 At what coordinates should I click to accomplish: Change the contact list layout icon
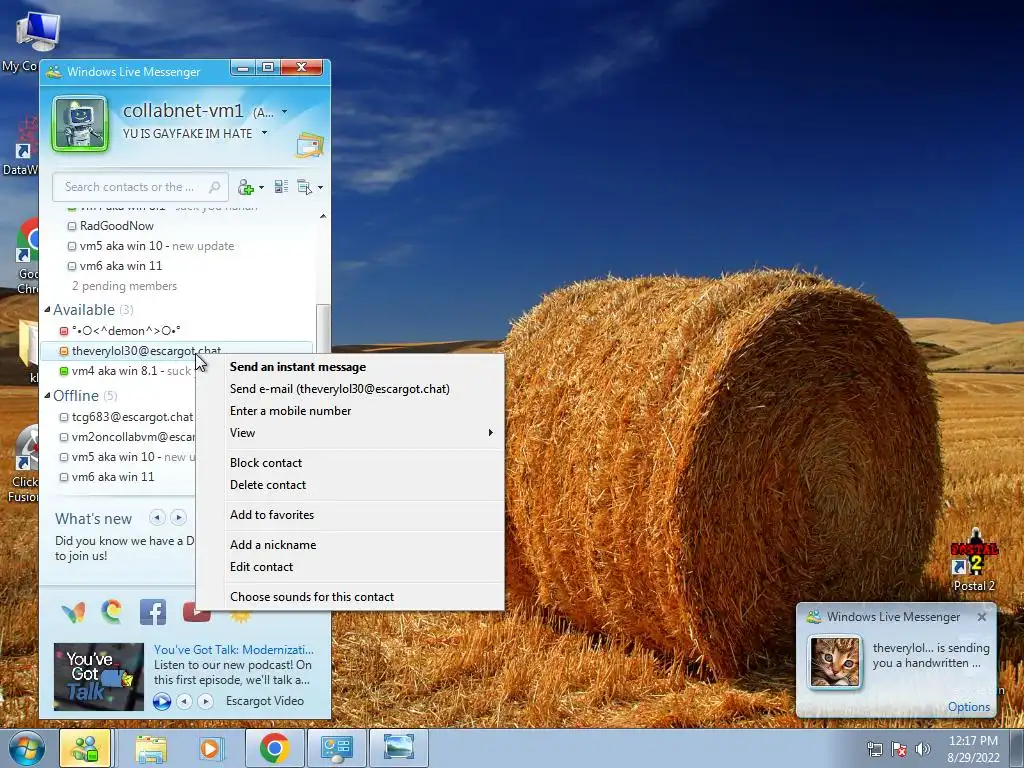coord(281,187)
